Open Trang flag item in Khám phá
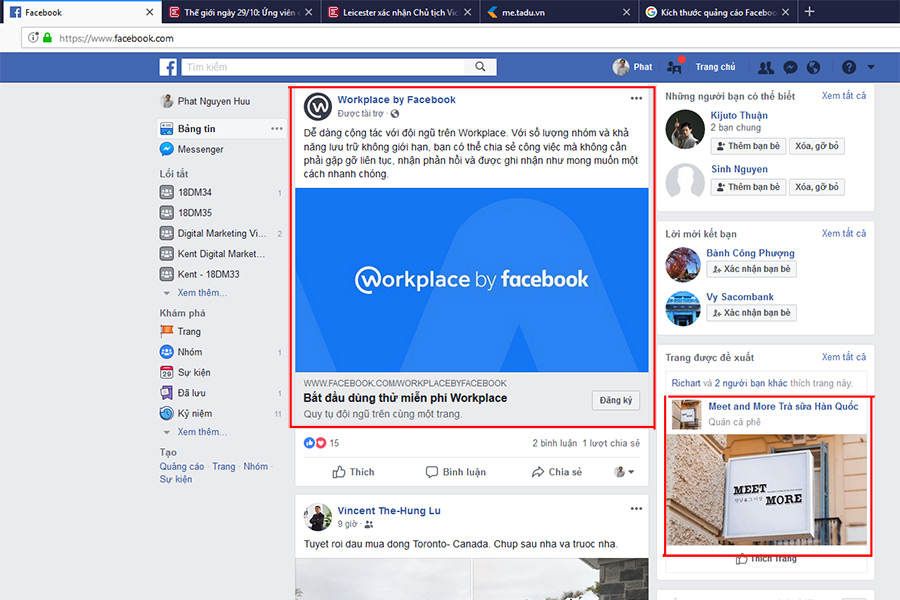 coord(180,331)
